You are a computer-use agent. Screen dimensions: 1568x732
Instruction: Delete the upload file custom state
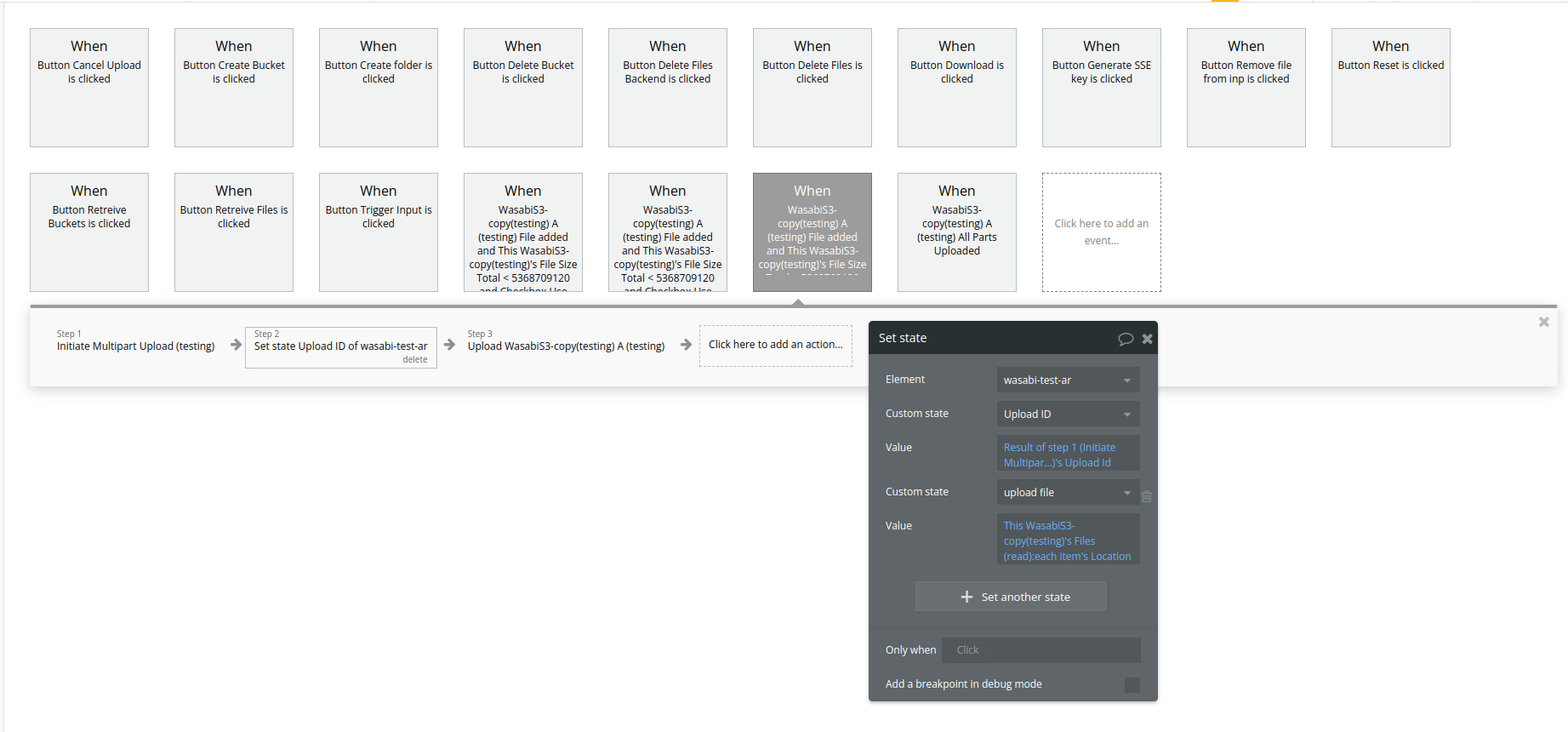coord(1147,496)
